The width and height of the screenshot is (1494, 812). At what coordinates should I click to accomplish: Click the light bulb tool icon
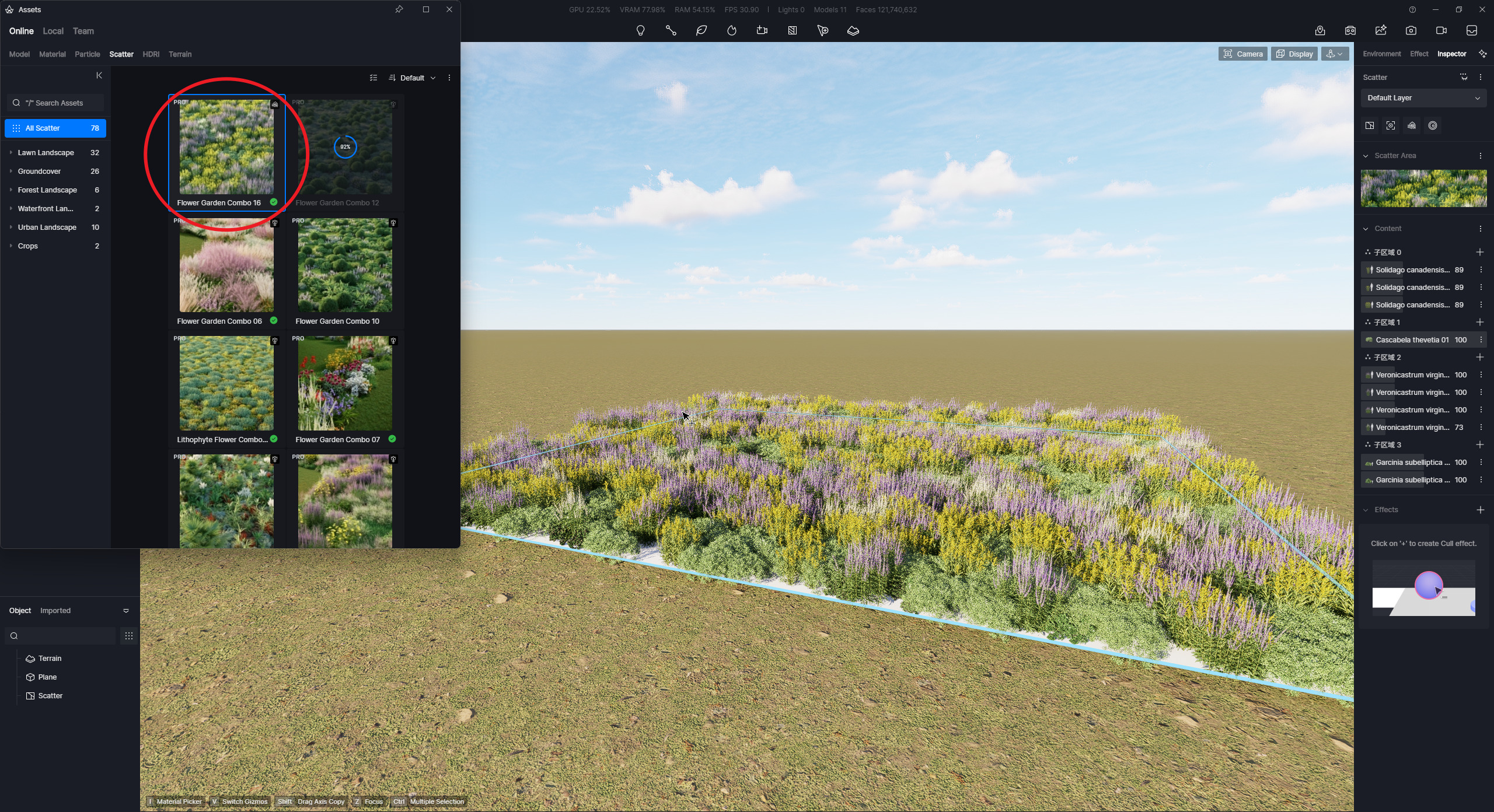pos(640,30)
